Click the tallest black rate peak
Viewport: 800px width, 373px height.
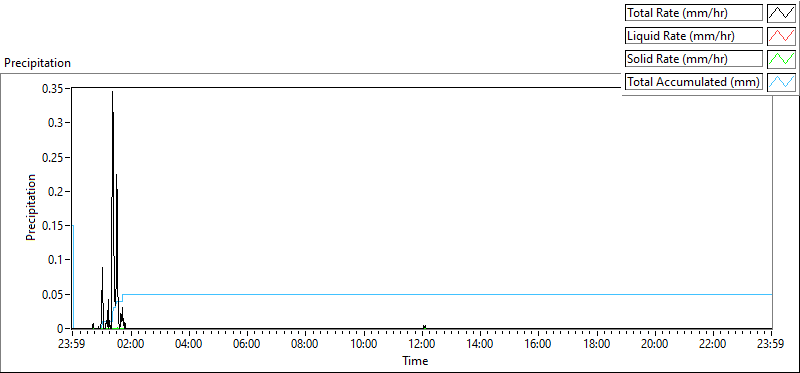point(112,93)
